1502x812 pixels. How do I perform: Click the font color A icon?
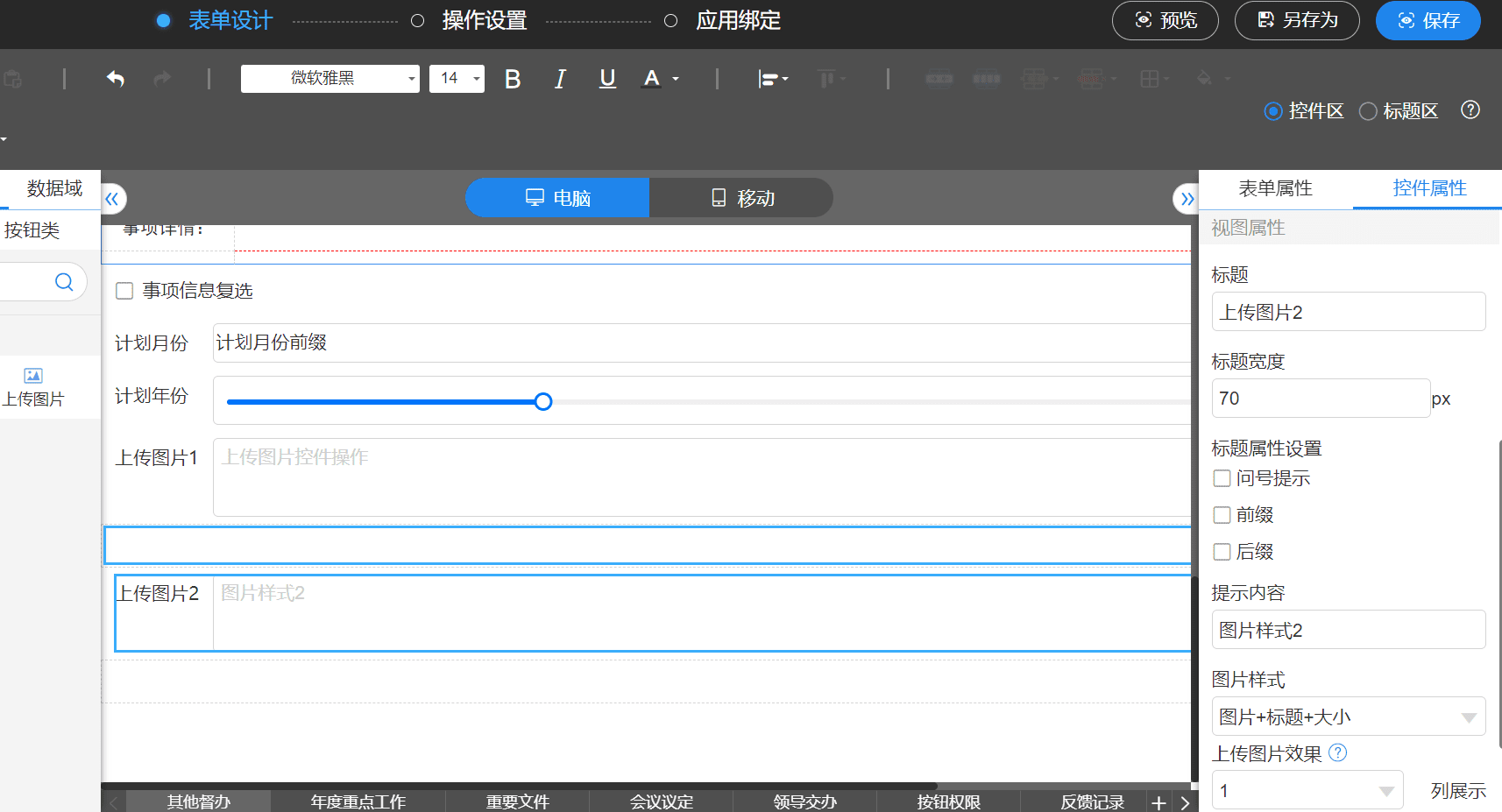(651, 79)
